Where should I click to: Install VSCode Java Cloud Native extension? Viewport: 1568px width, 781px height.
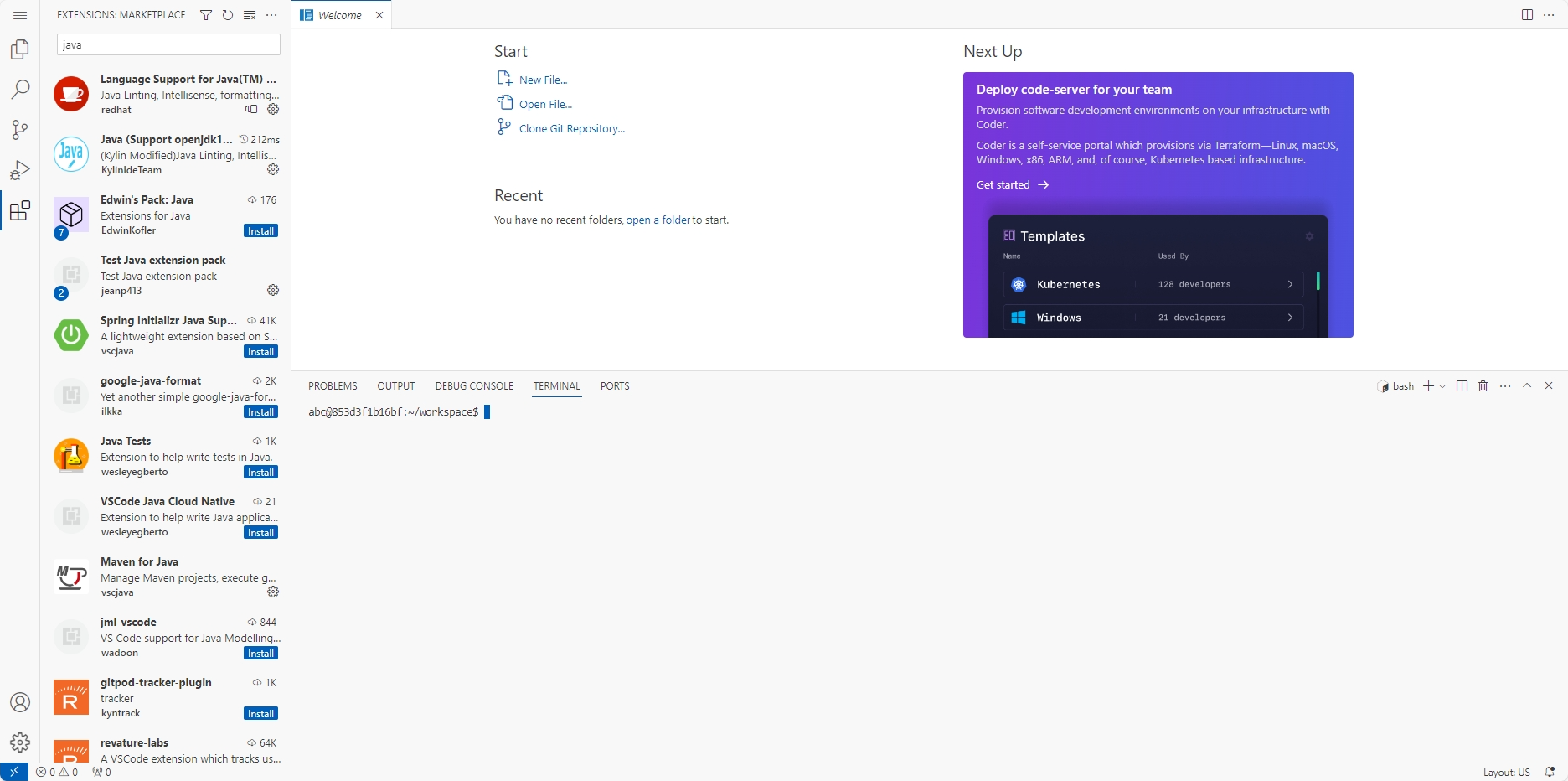click(261, 532)
